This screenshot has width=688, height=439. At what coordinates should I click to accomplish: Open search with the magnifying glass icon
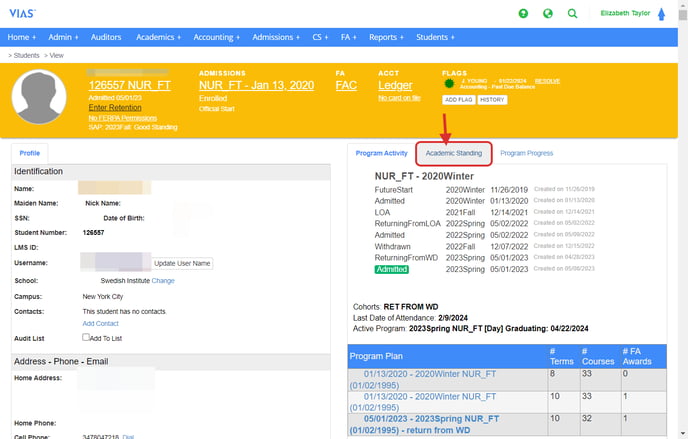pos(572,14)
